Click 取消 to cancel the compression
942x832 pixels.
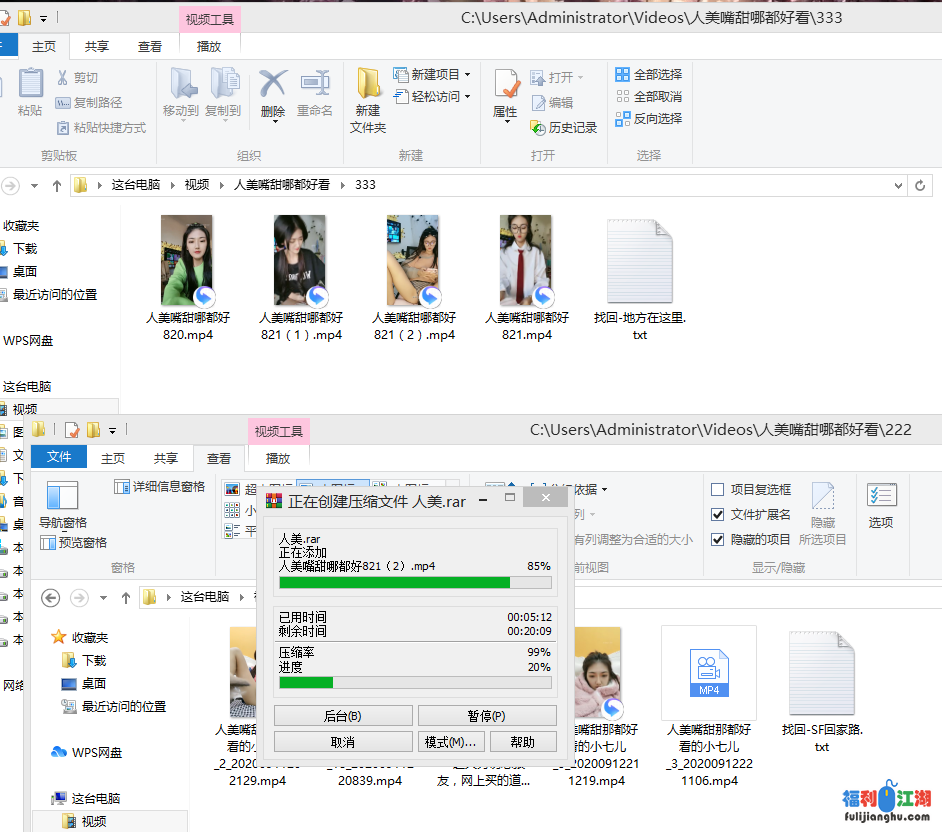(342, 742)
